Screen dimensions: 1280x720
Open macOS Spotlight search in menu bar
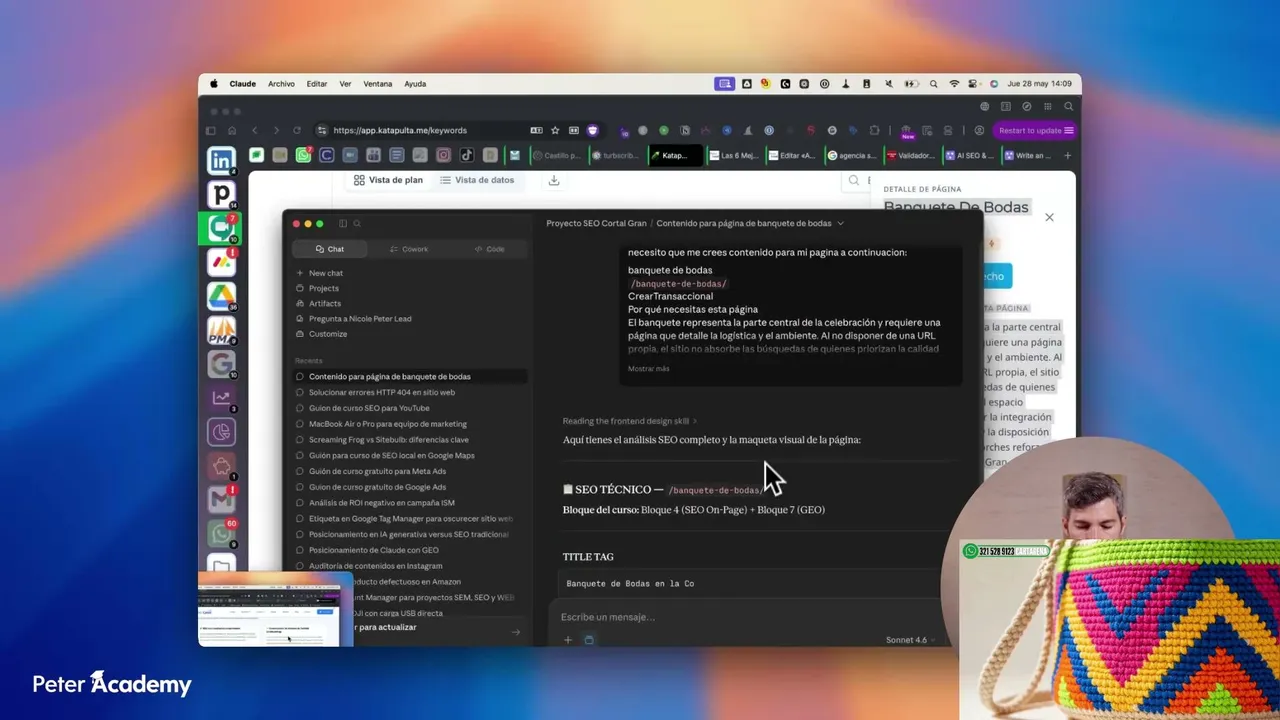(933, 84)
